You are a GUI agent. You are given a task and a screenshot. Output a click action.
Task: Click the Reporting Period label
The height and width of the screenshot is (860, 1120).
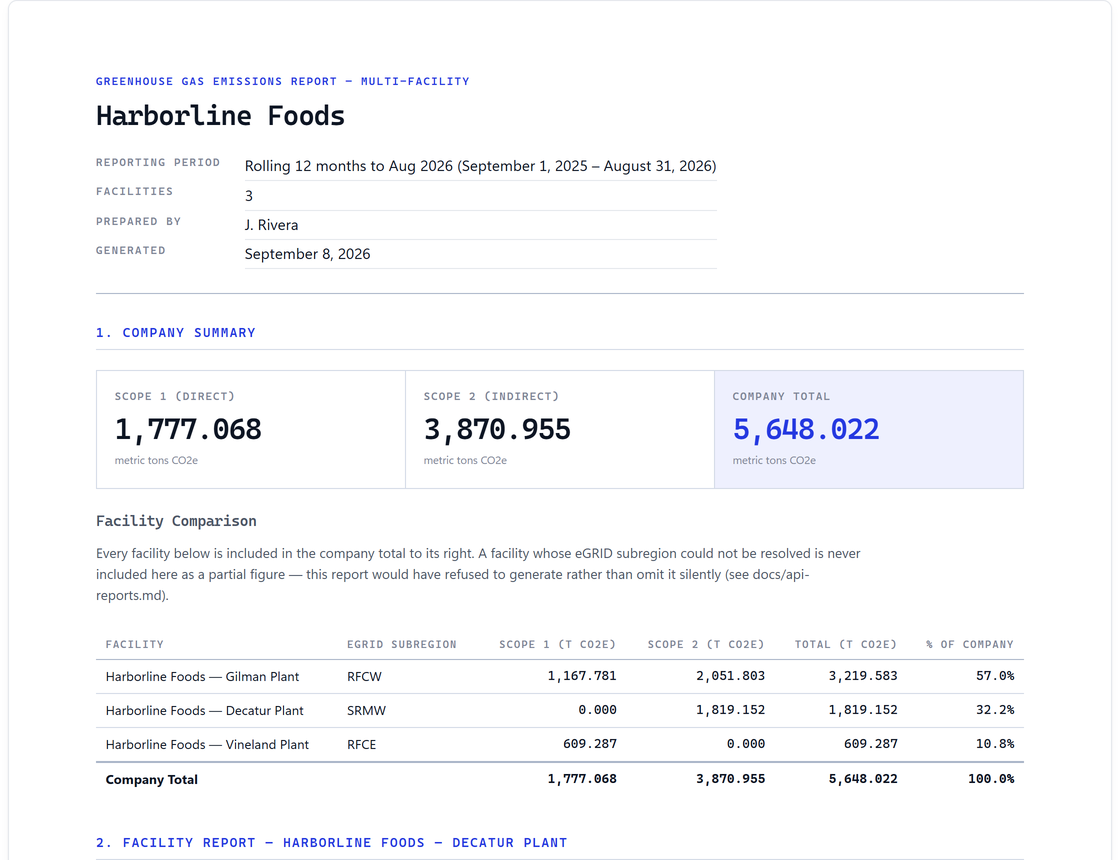tap(158, 163)
